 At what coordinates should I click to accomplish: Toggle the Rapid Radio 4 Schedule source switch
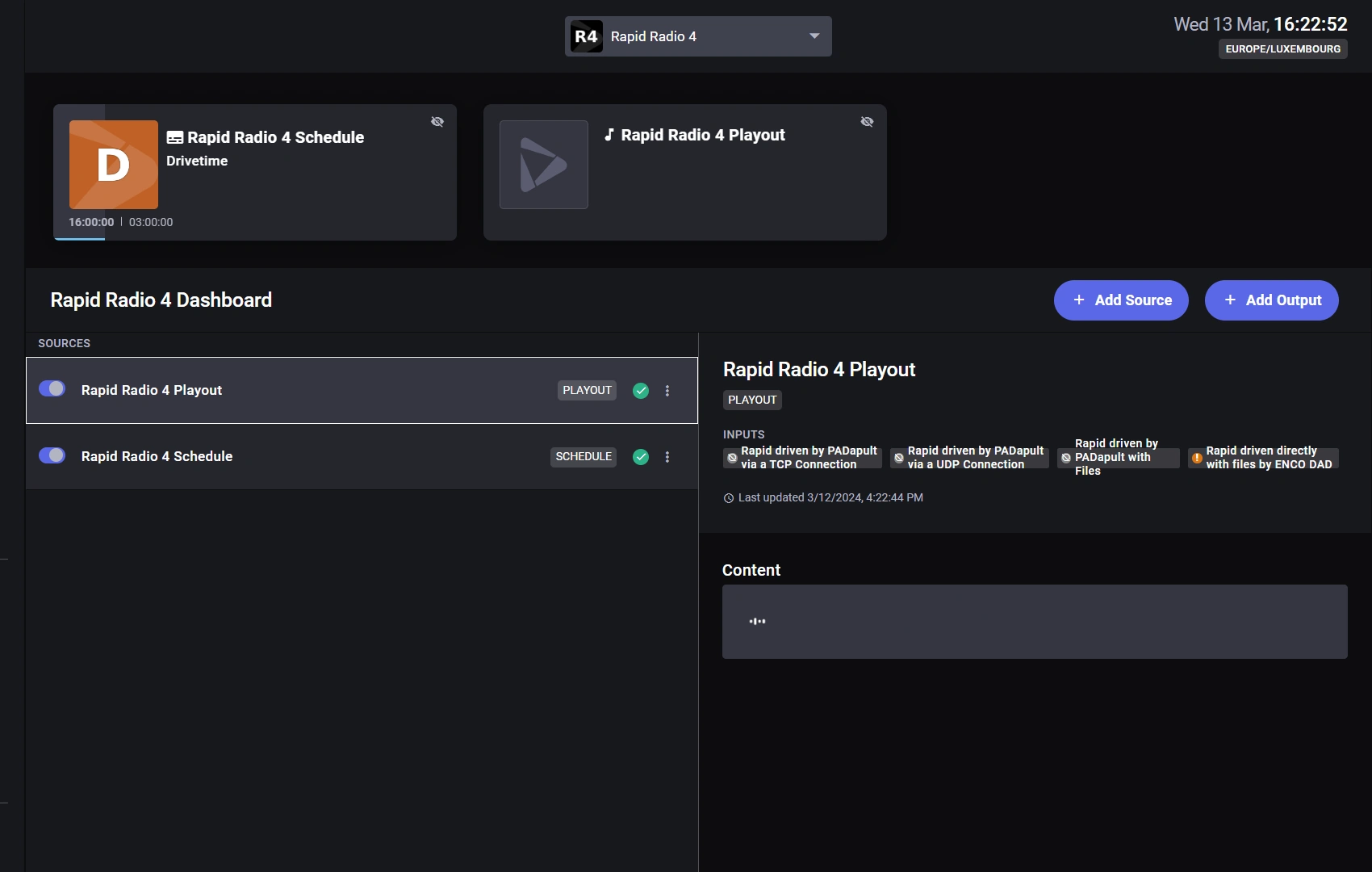point(52,455)
